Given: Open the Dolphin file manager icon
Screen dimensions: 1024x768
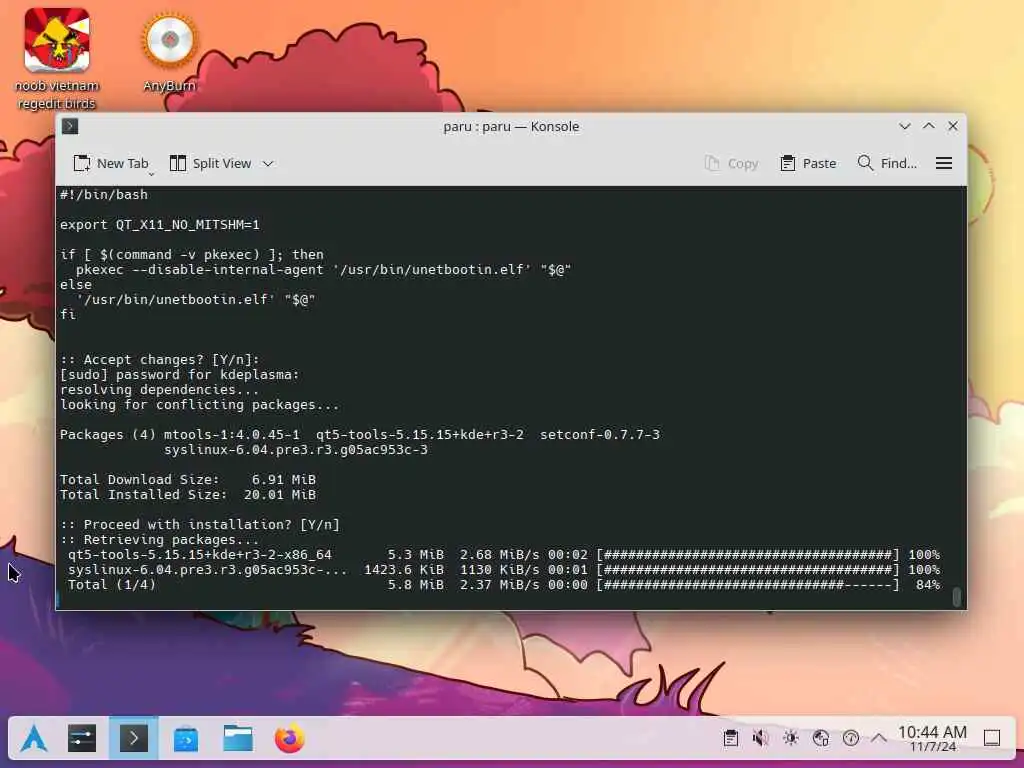Looking at the screenshot, I should 238,739.
